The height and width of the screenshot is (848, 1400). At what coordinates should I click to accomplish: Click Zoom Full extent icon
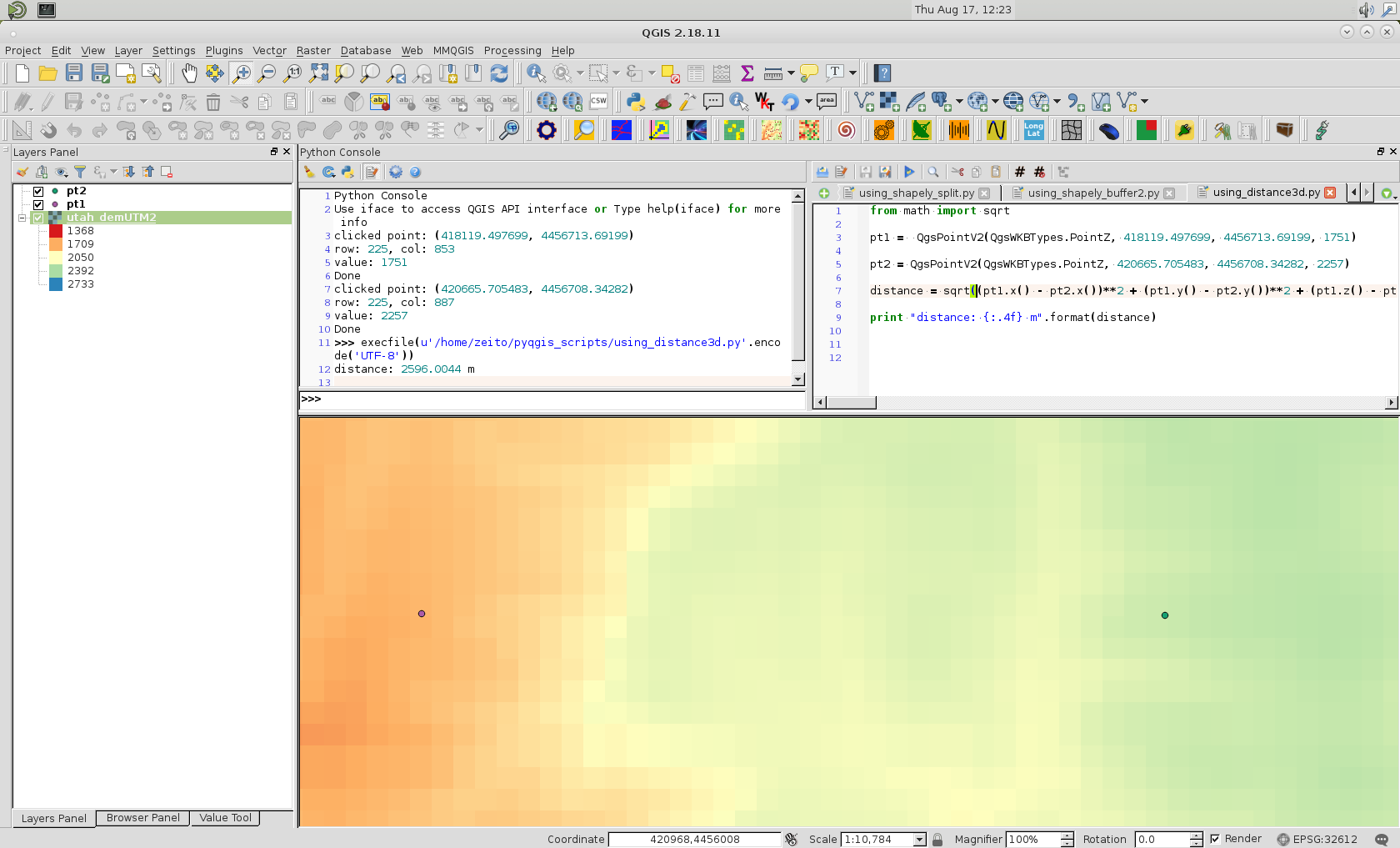point(318,73)
